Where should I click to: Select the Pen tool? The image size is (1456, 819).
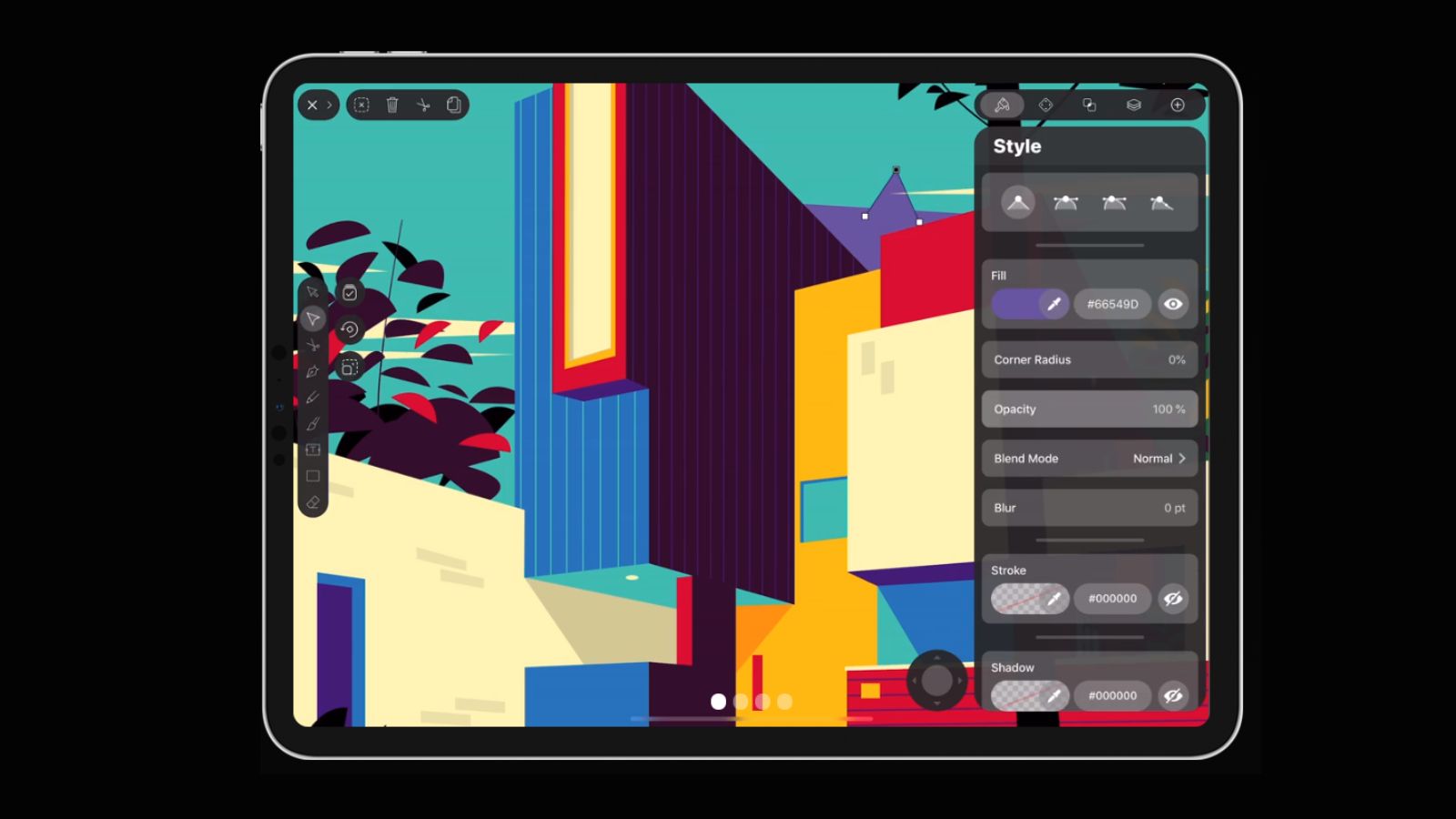tap(312, 370)
